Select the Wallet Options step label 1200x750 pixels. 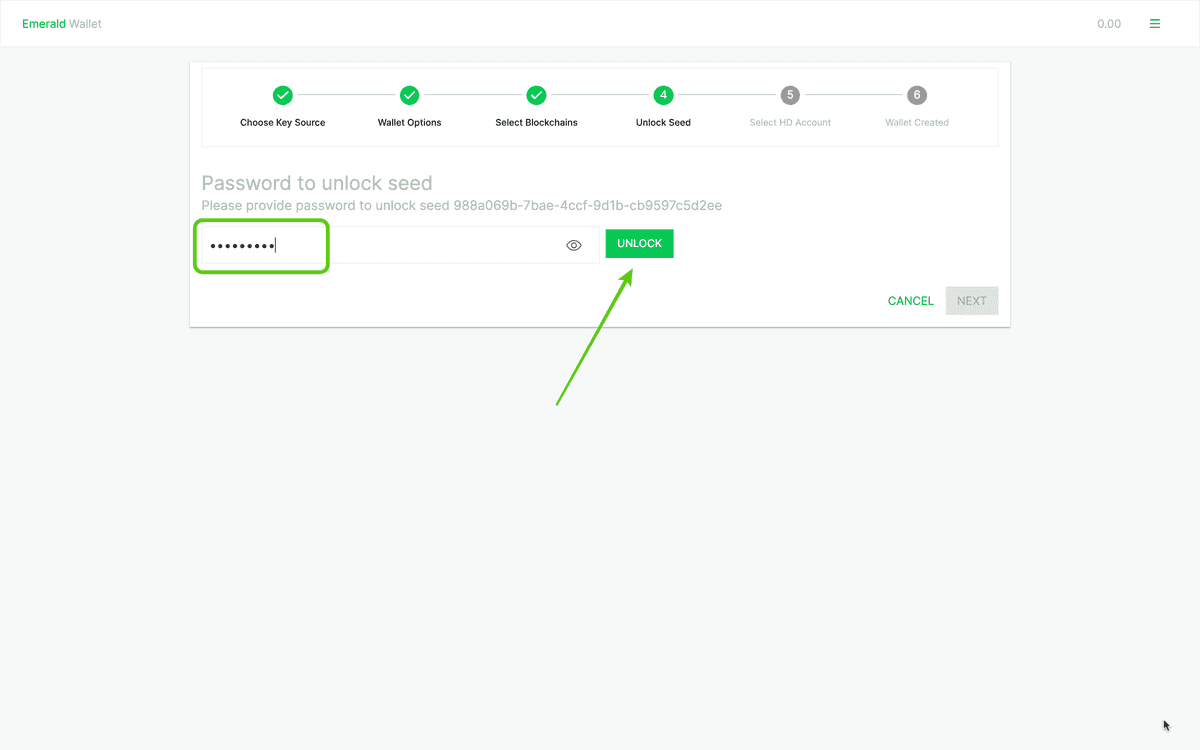pyautogui.click(x=409, y=121)
